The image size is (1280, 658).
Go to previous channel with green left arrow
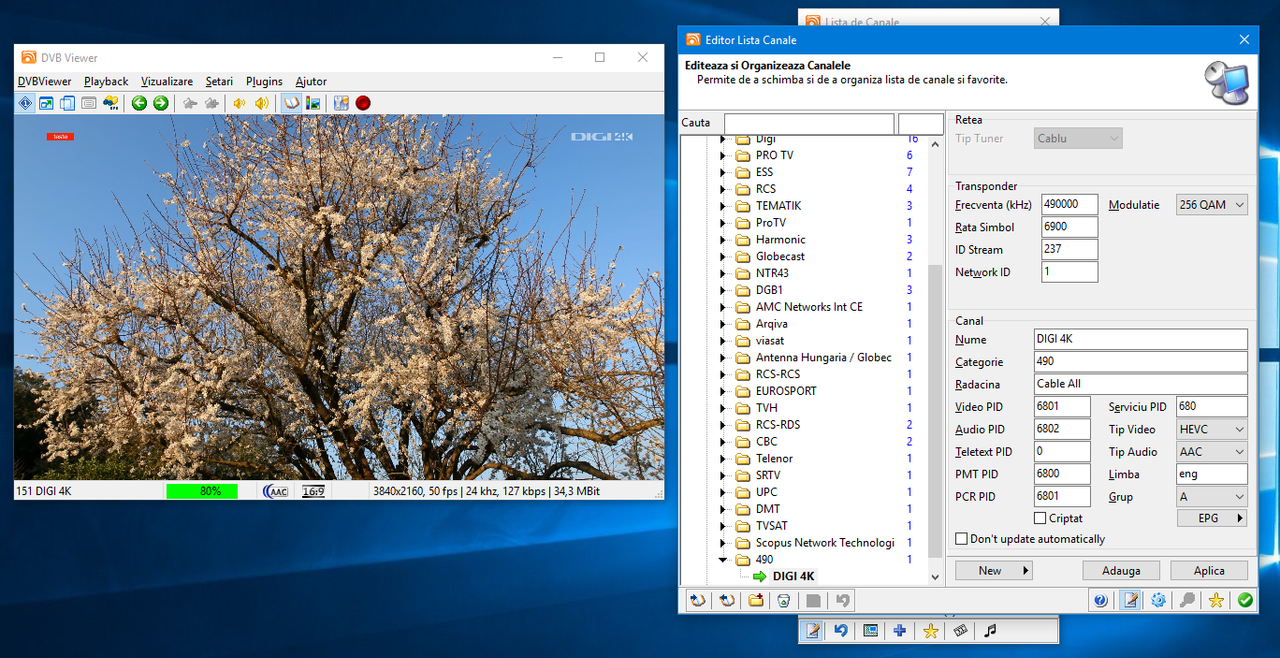(139, 103)
